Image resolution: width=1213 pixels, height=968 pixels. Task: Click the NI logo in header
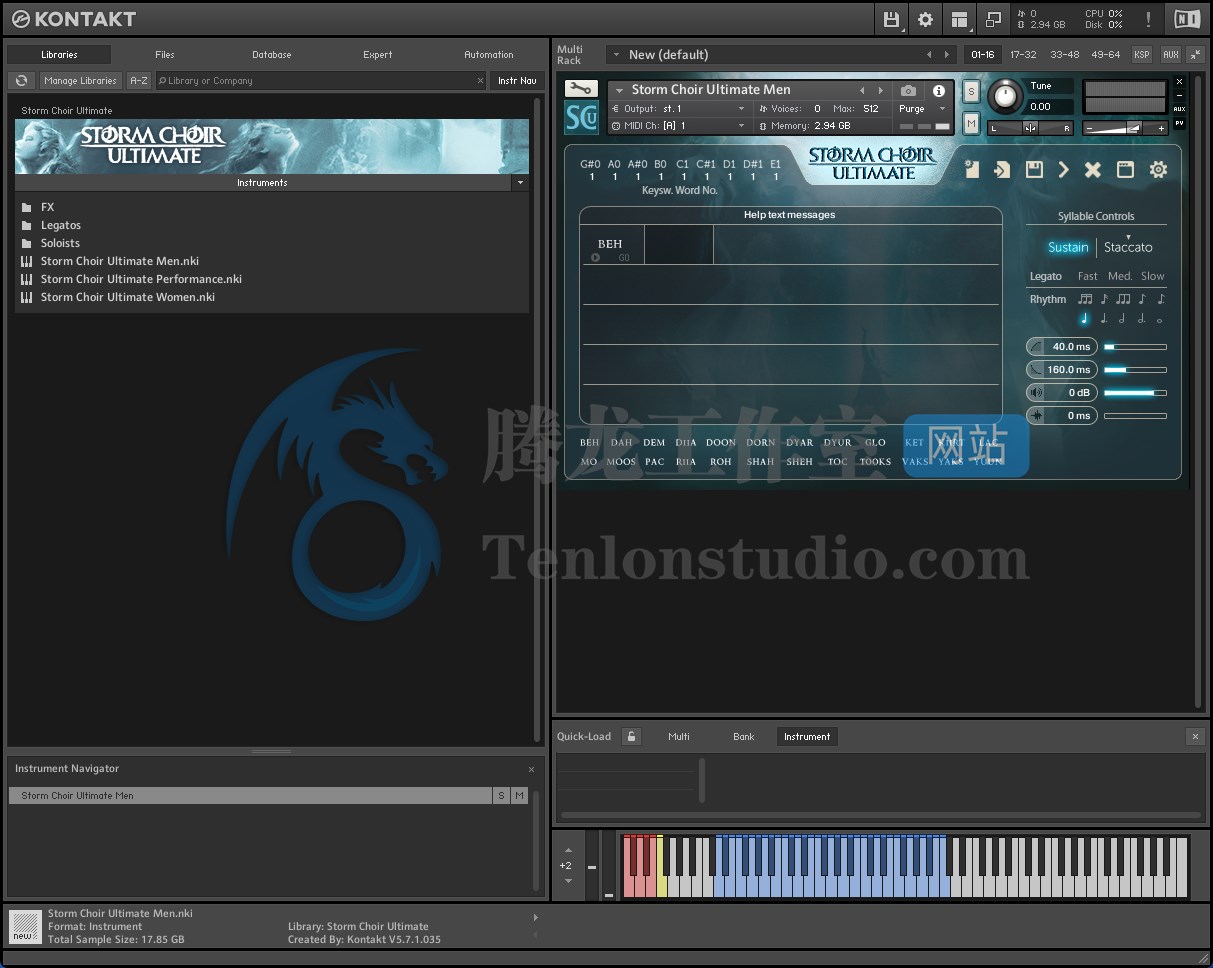[1187, 19]
